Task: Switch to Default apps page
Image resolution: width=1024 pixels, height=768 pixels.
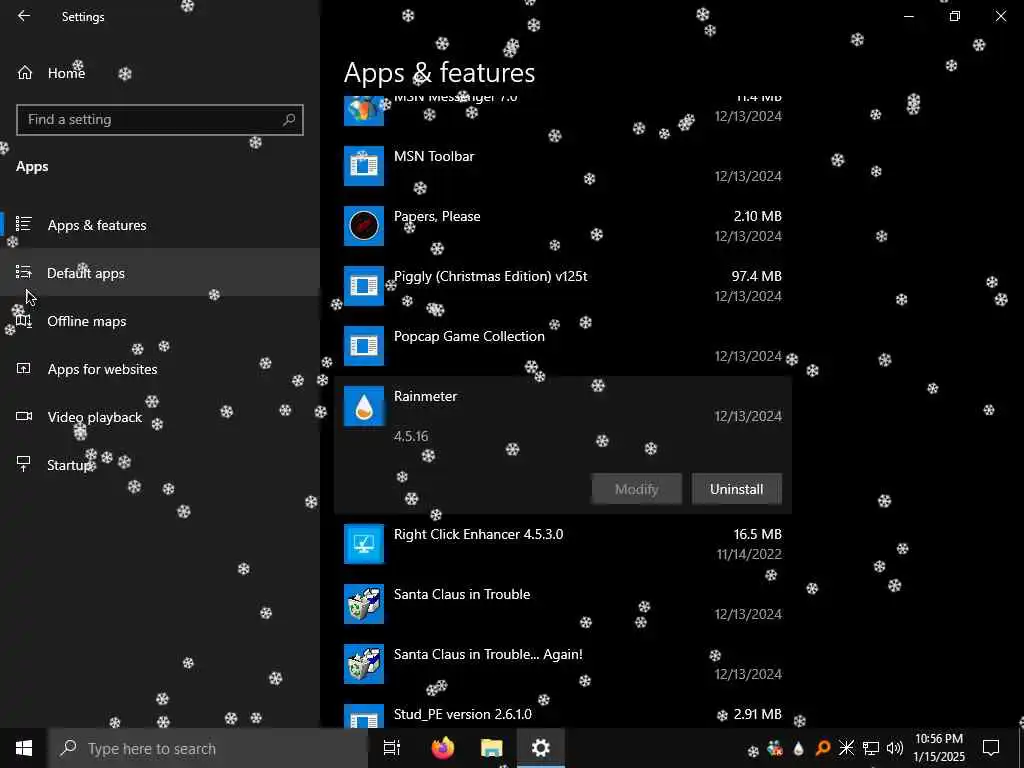Action: point(160,272)
